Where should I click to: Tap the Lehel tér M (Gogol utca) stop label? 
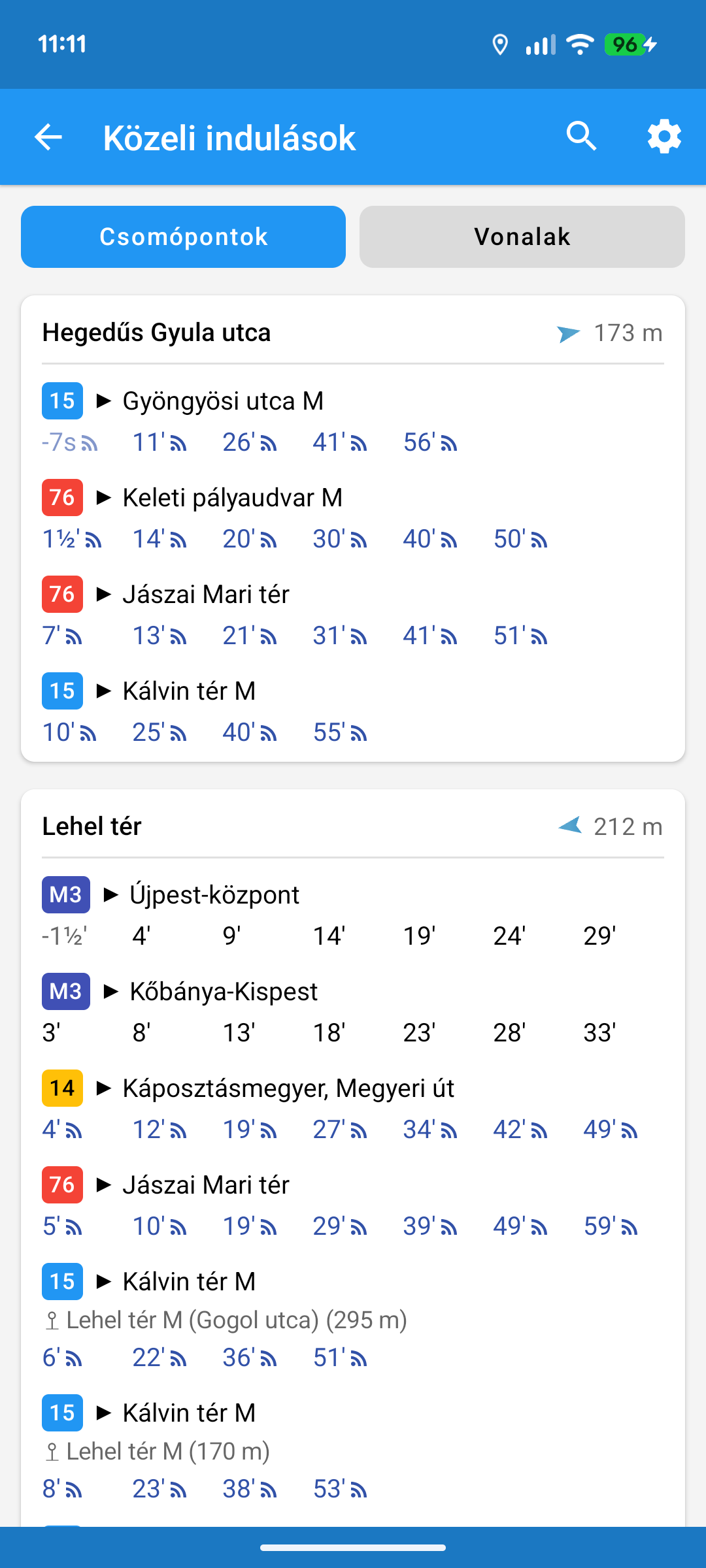click(x=236, y=1320)
